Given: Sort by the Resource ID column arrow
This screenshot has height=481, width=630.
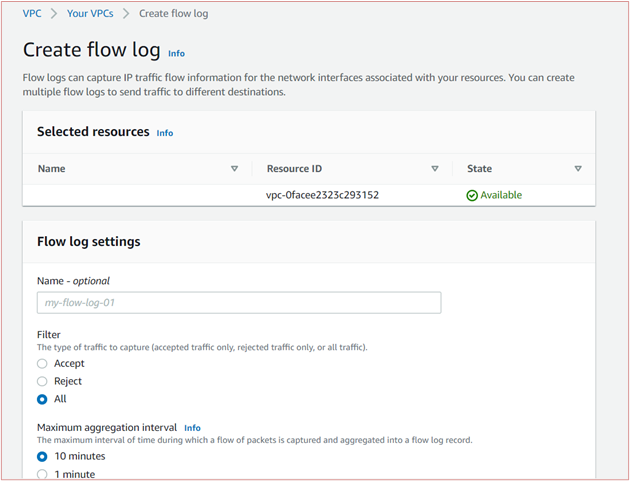Looking at the screenshot, I should 435,168.
